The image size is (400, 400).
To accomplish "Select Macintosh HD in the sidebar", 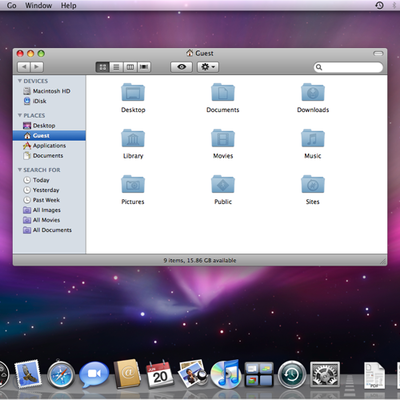I will [x=49, y=91].
